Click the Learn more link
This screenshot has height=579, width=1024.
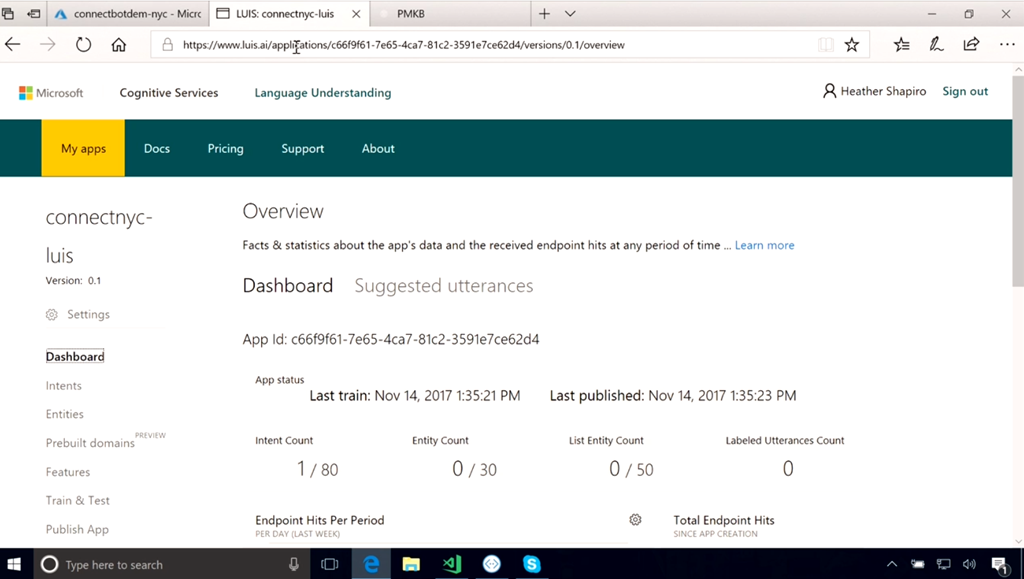point(764,245)
